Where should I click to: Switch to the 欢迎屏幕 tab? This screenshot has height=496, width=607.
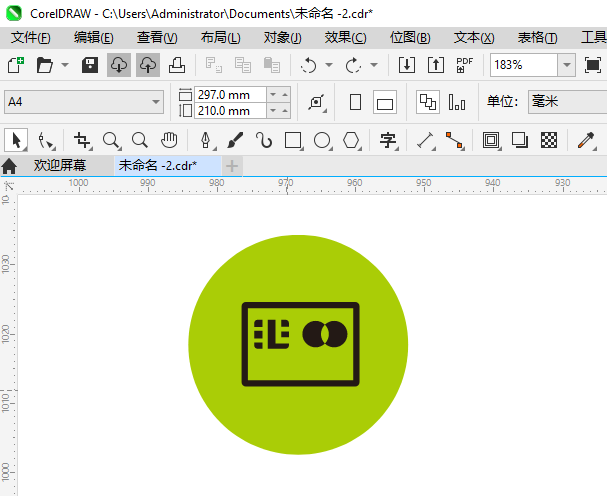(x=60, y=166)
